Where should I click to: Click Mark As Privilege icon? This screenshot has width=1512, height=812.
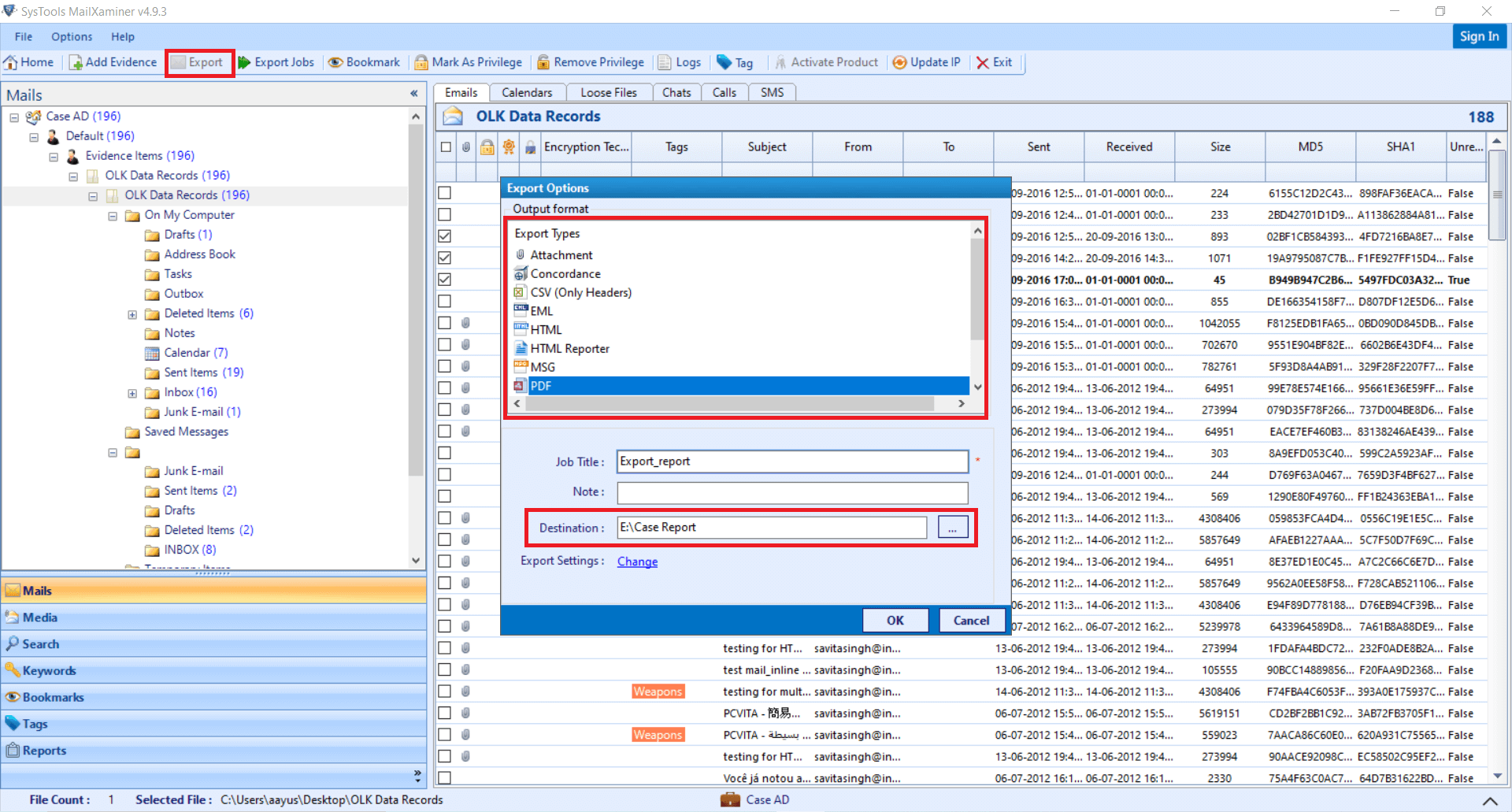point(468,62)
